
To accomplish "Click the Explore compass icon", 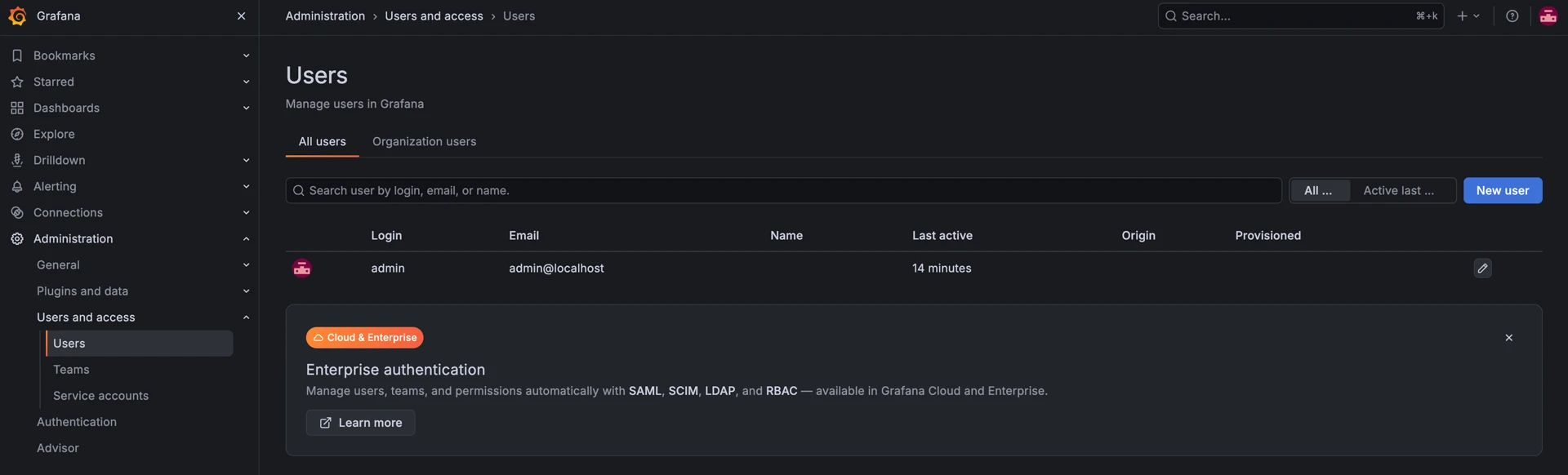I will [17, 134].
